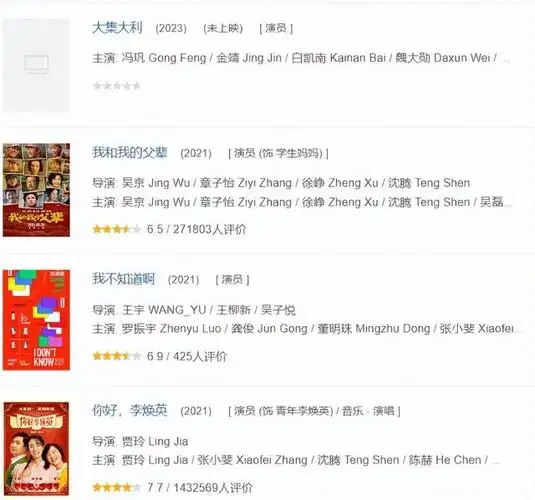
Task: Click the red I DON'T KNOW poster
Action: tap(36, 320)
